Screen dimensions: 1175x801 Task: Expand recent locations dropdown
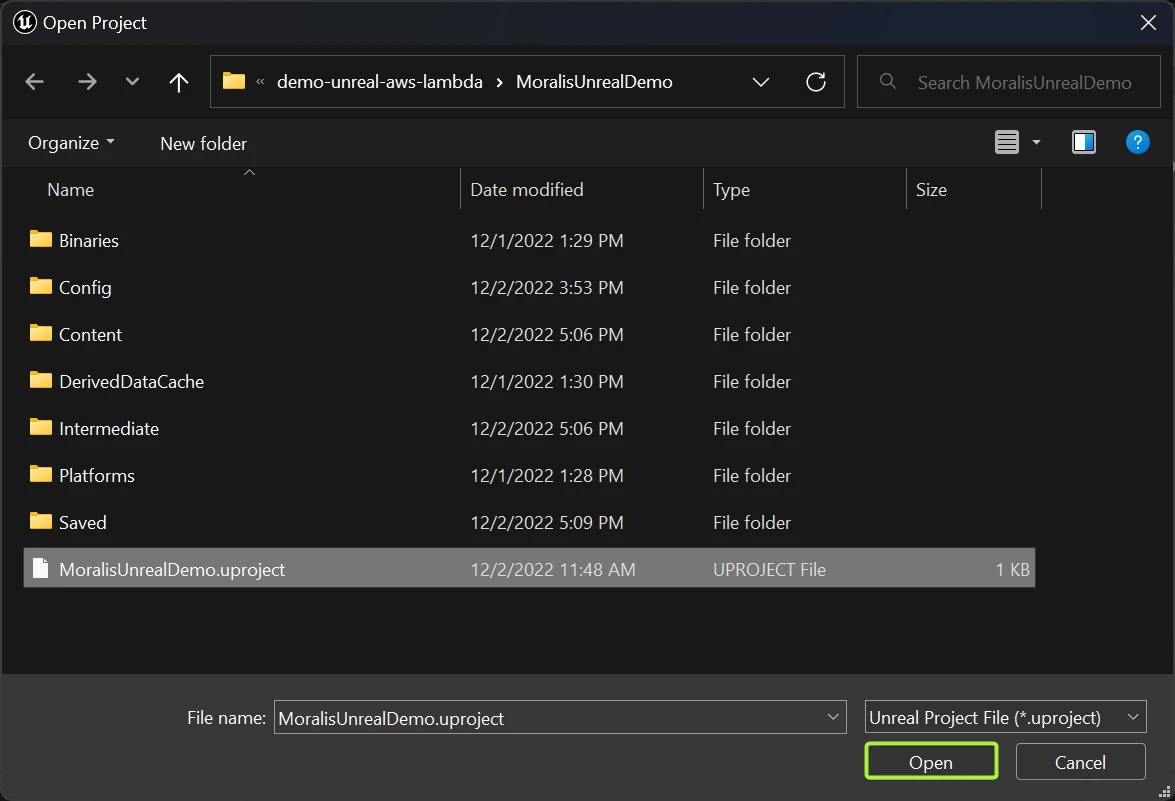(x=132, y=82)
